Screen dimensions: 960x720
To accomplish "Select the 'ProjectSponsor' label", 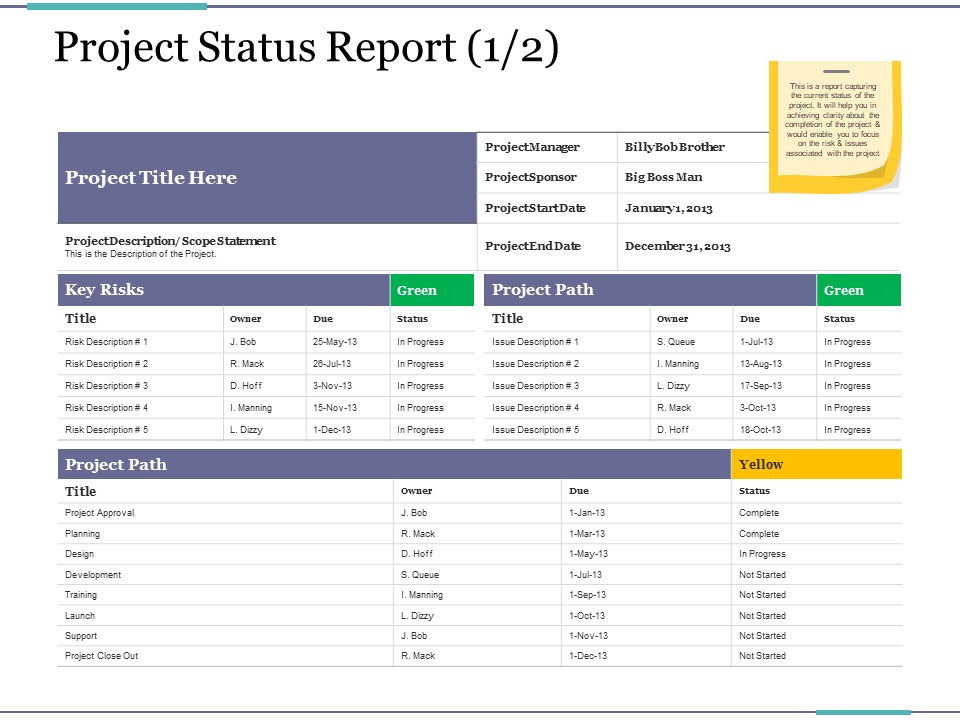I will click(x=530, y=177).
